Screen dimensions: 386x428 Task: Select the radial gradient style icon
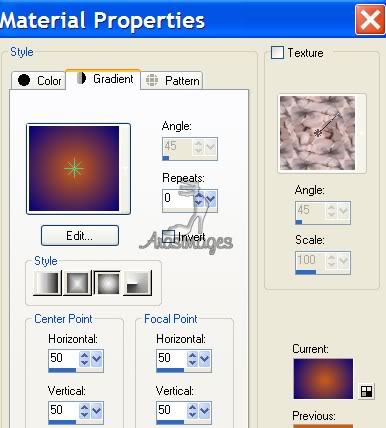click(138, 283)
